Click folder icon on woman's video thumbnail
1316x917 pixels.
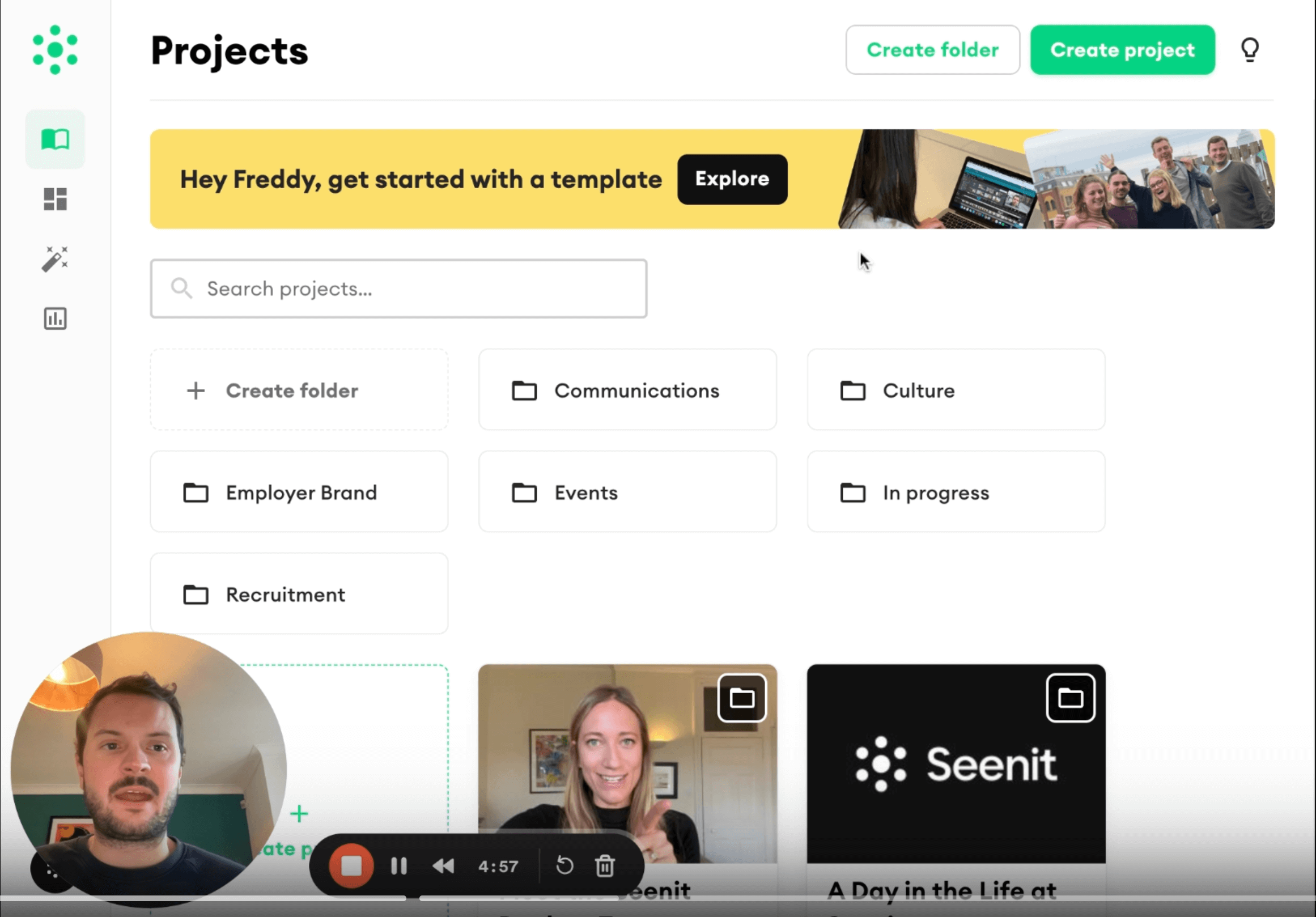point(742,698)
